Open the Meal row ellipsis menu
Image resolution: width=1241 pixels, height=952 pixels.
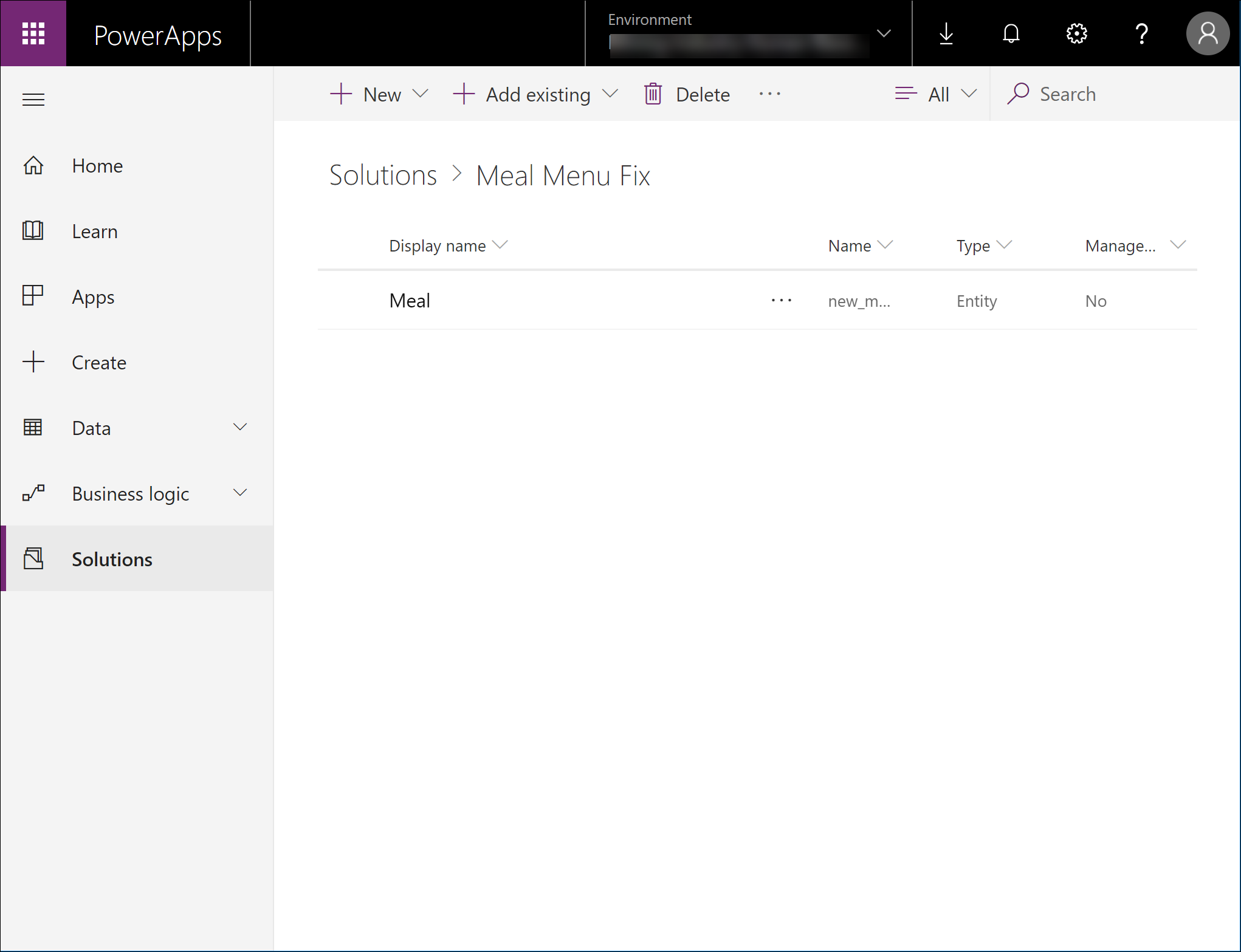(x=781, y=300)
